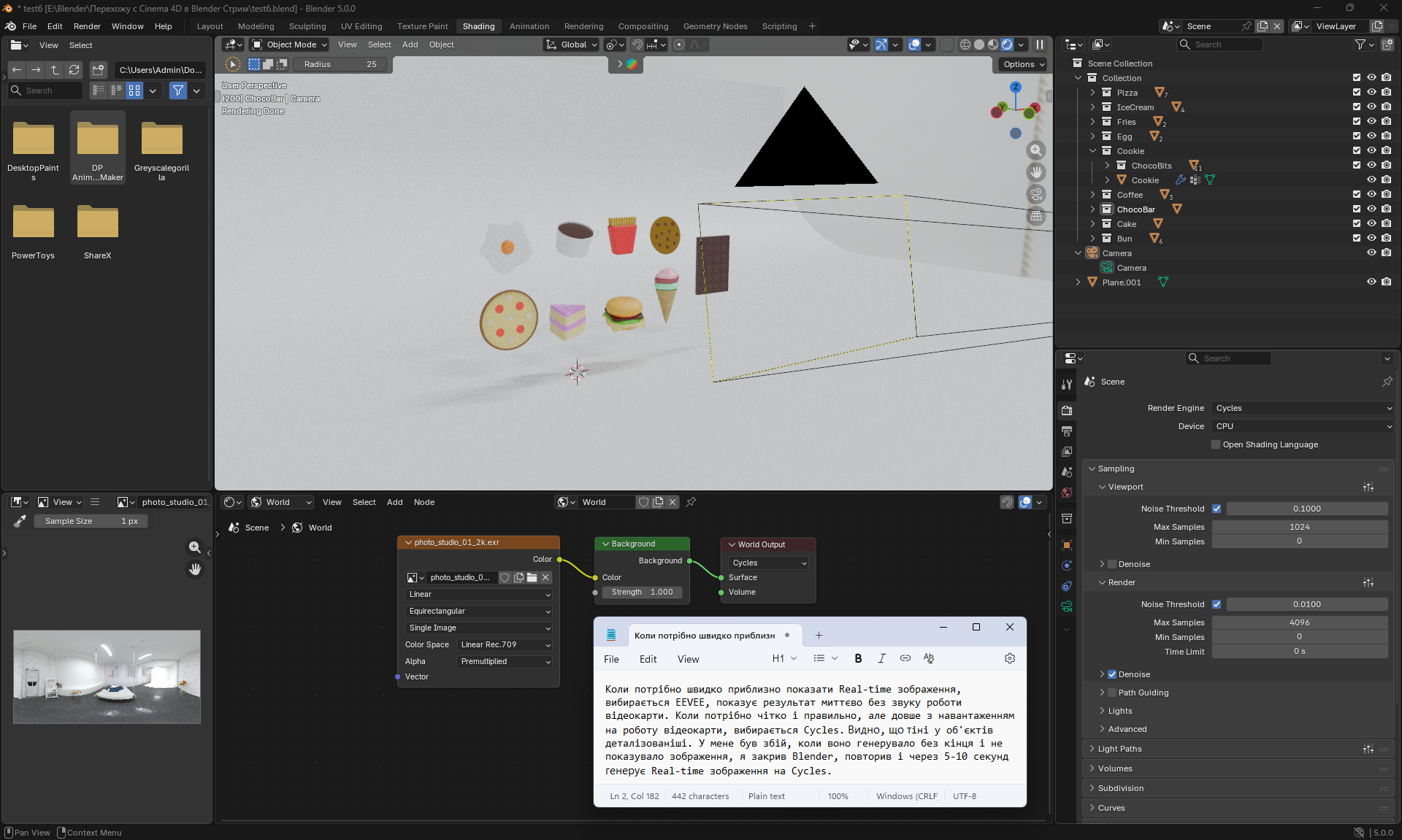Click Bold formatting icon in Notepad

click(858, 658)
